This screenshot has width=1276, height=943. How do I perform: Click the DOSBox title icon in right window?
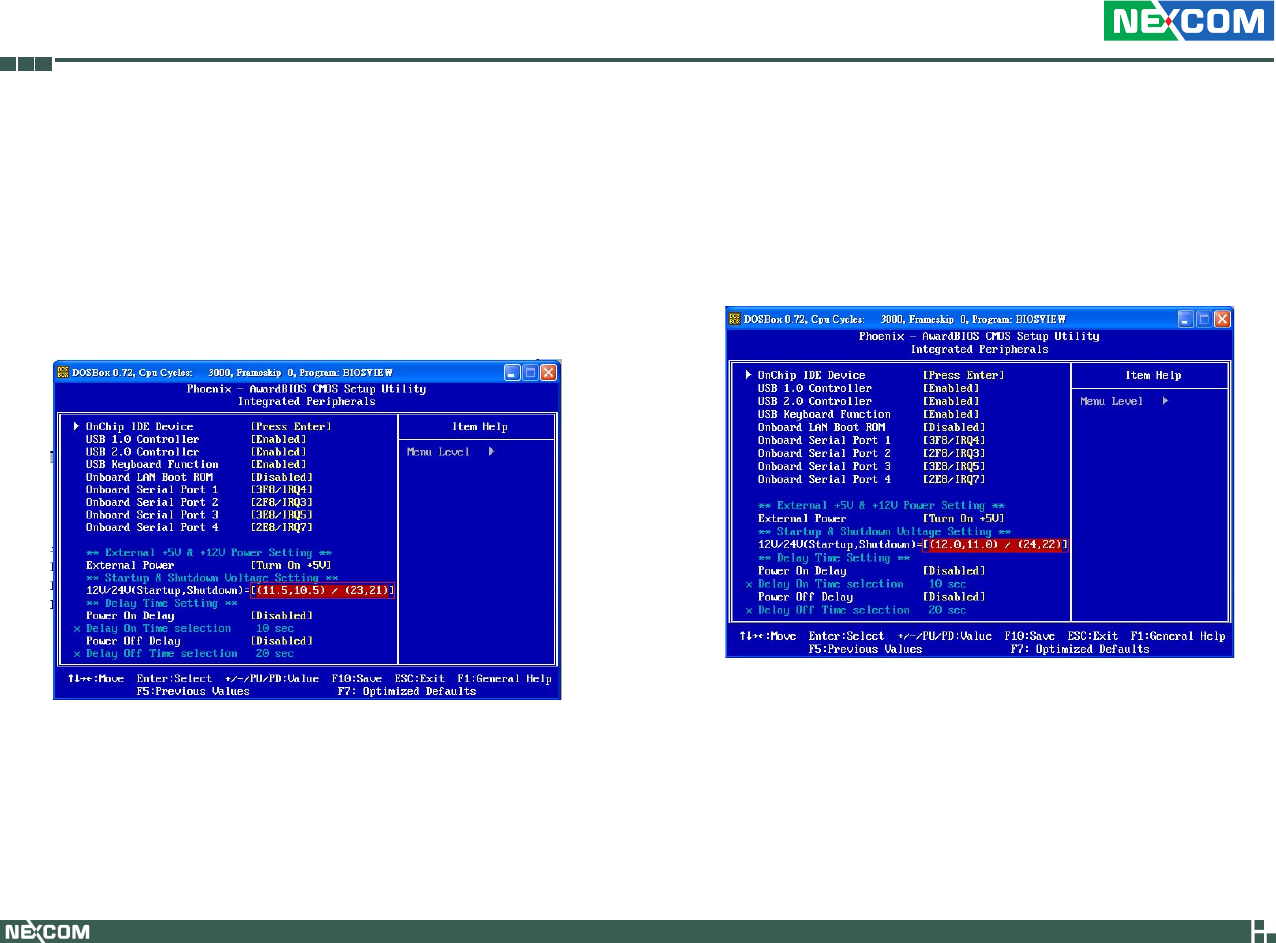click(x=734, y=319)
